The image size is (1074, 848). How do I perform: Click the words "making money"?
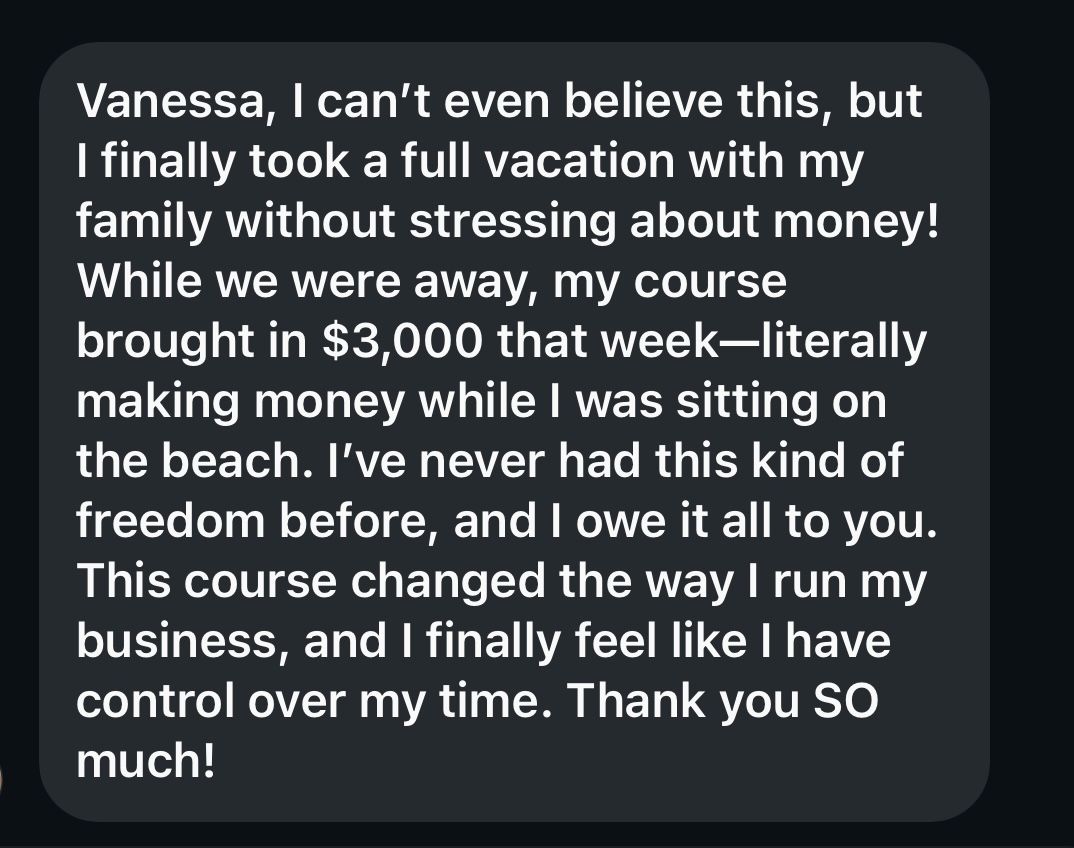[x=241, y=403]
